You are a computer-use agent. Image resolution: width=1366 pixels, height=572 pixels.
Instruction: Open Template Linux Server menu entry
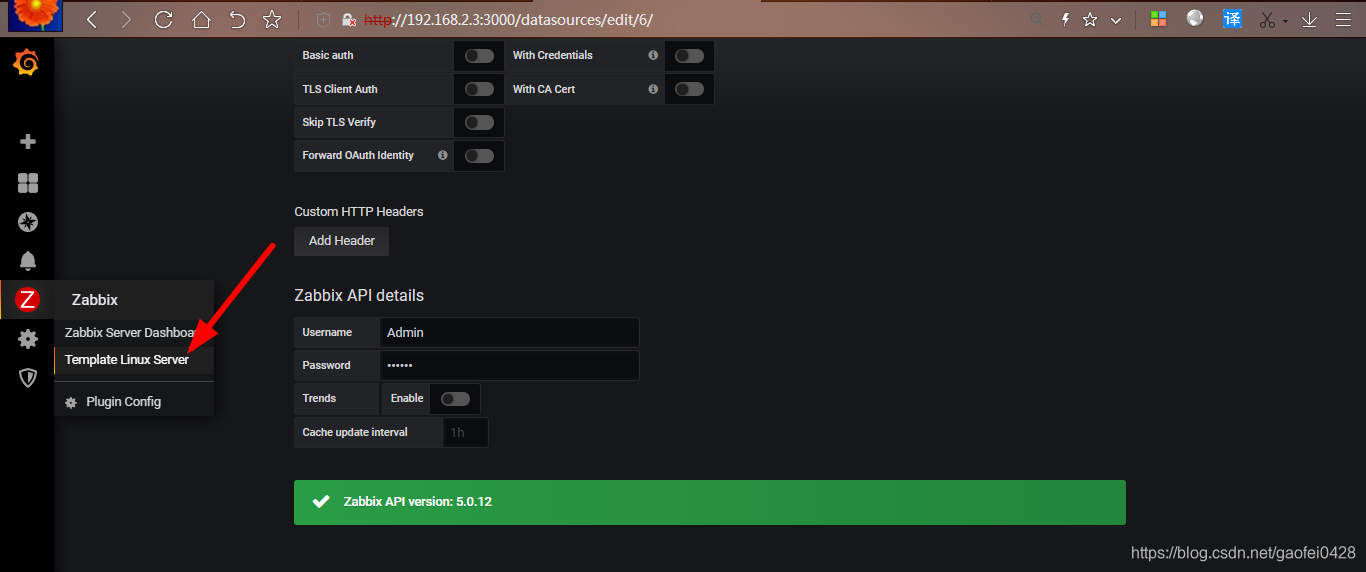point(133,360)
